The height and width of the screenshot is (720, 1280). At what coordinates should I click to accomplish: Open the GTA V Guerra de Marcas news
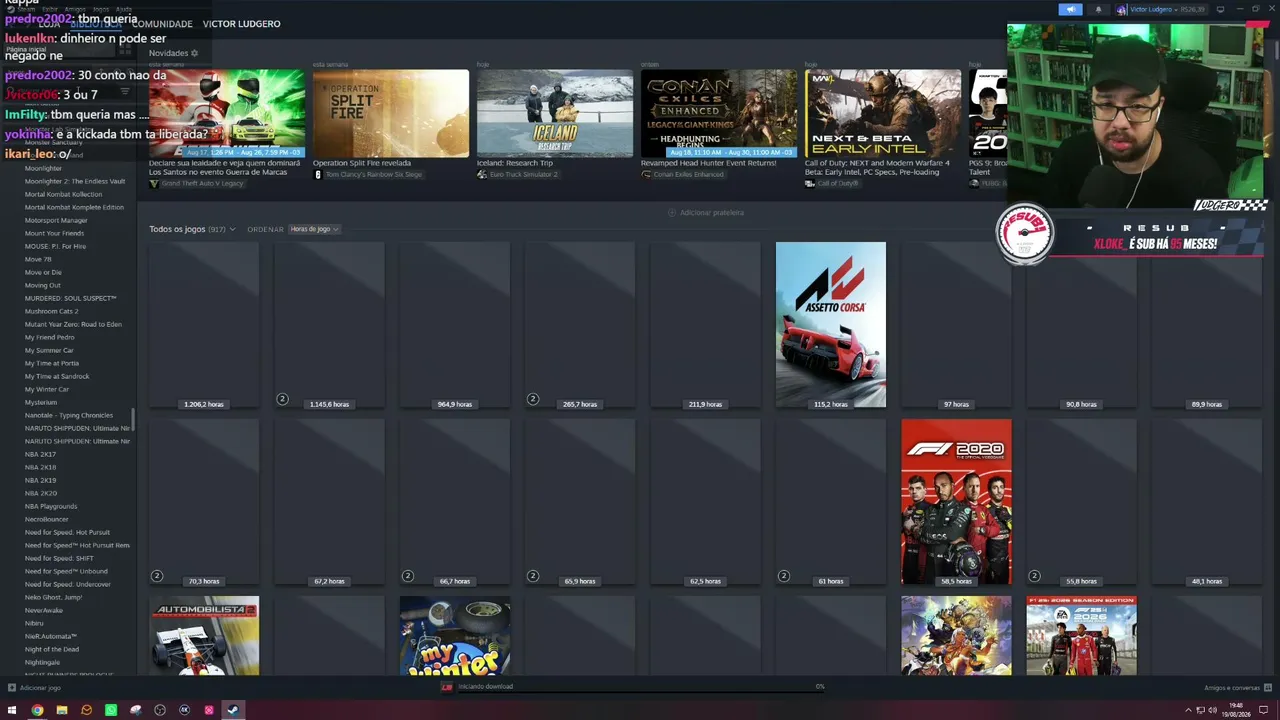(x=227, y=114)
